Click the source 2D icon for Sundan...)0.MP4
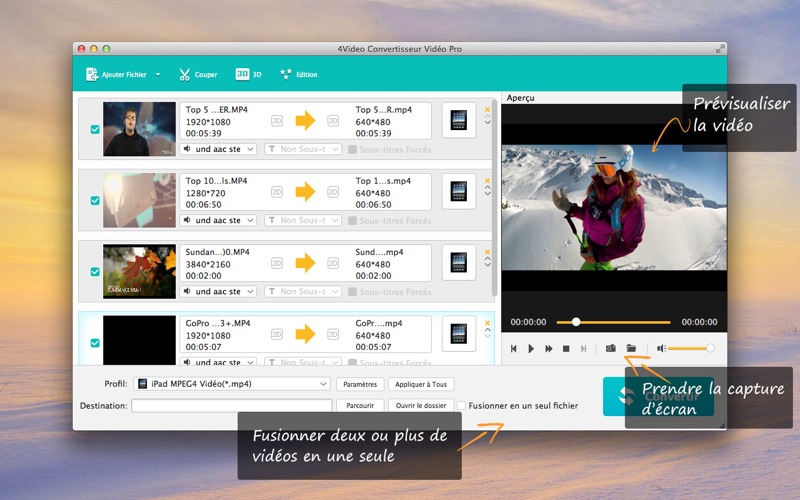The image size is (800, 500). (277, 263)
